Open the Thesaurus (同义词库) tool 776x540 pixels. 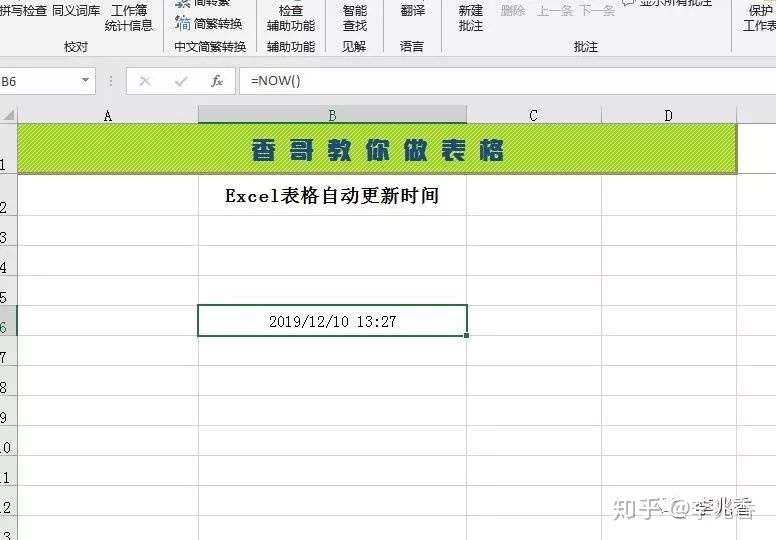[76, 11]
